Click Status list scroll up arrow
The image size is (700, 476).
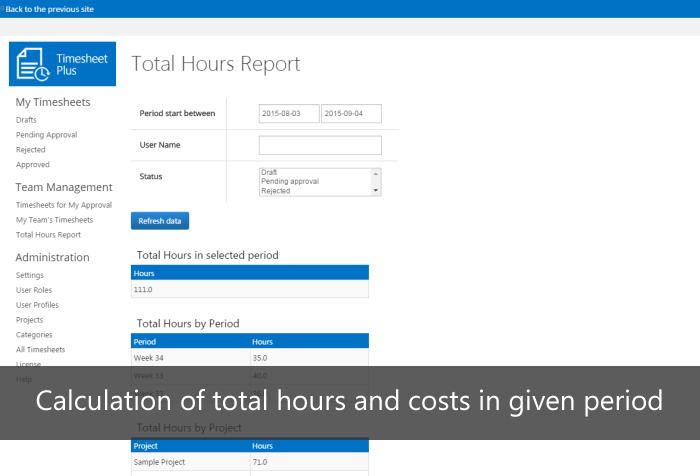pyautogui.click(x=376, y=174)
